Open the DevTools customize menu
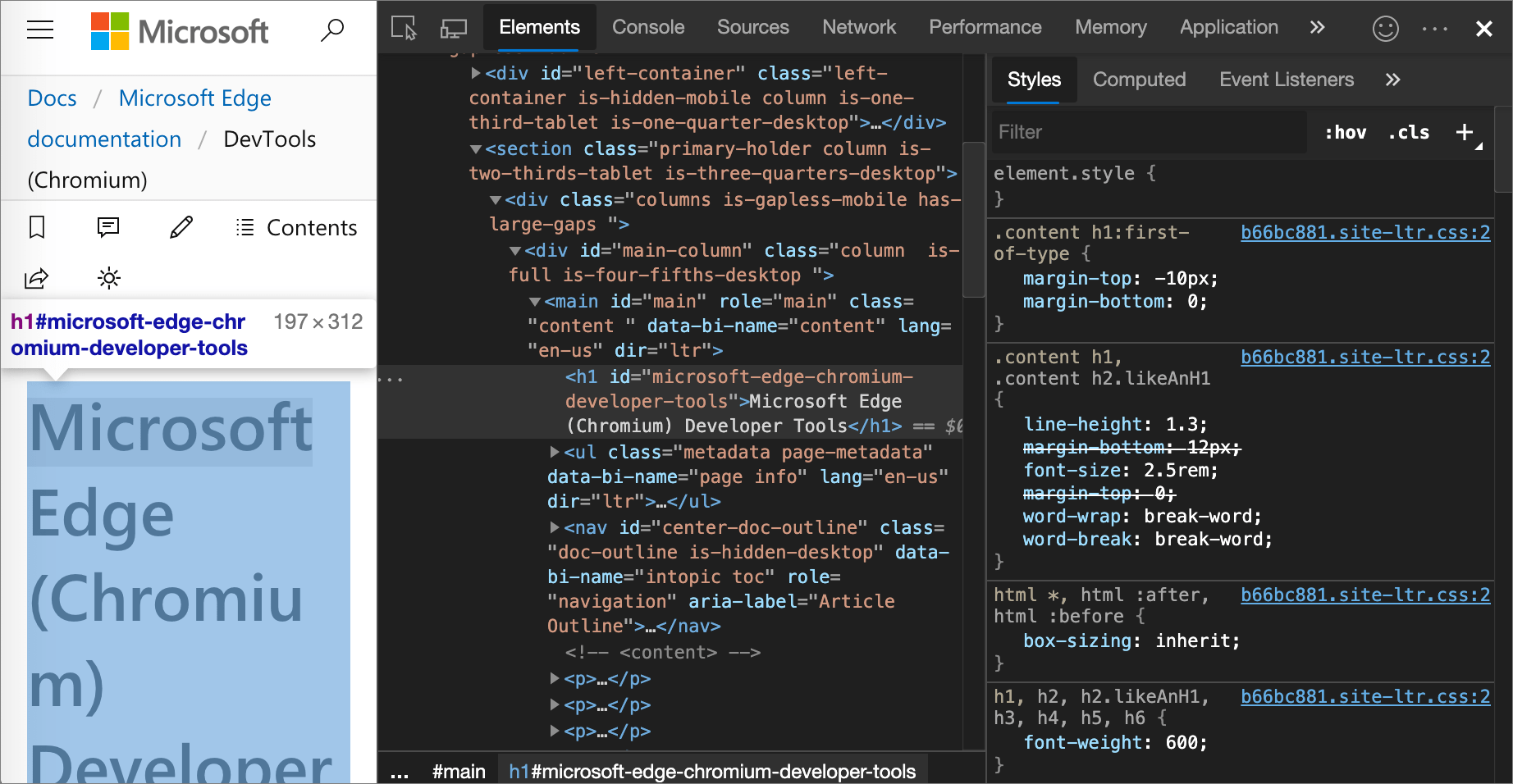This screenshot has width=1513, height=784. pos(1434,28)
